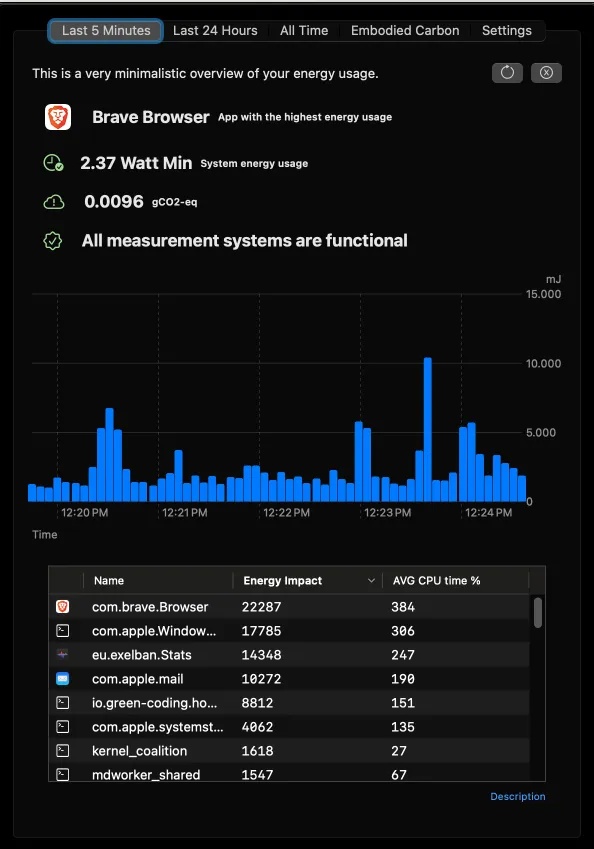Click the clock checkmark energy icon
The height and width of the screenshot is (849, 594).
pyautogui.click(x=53, y=163)
